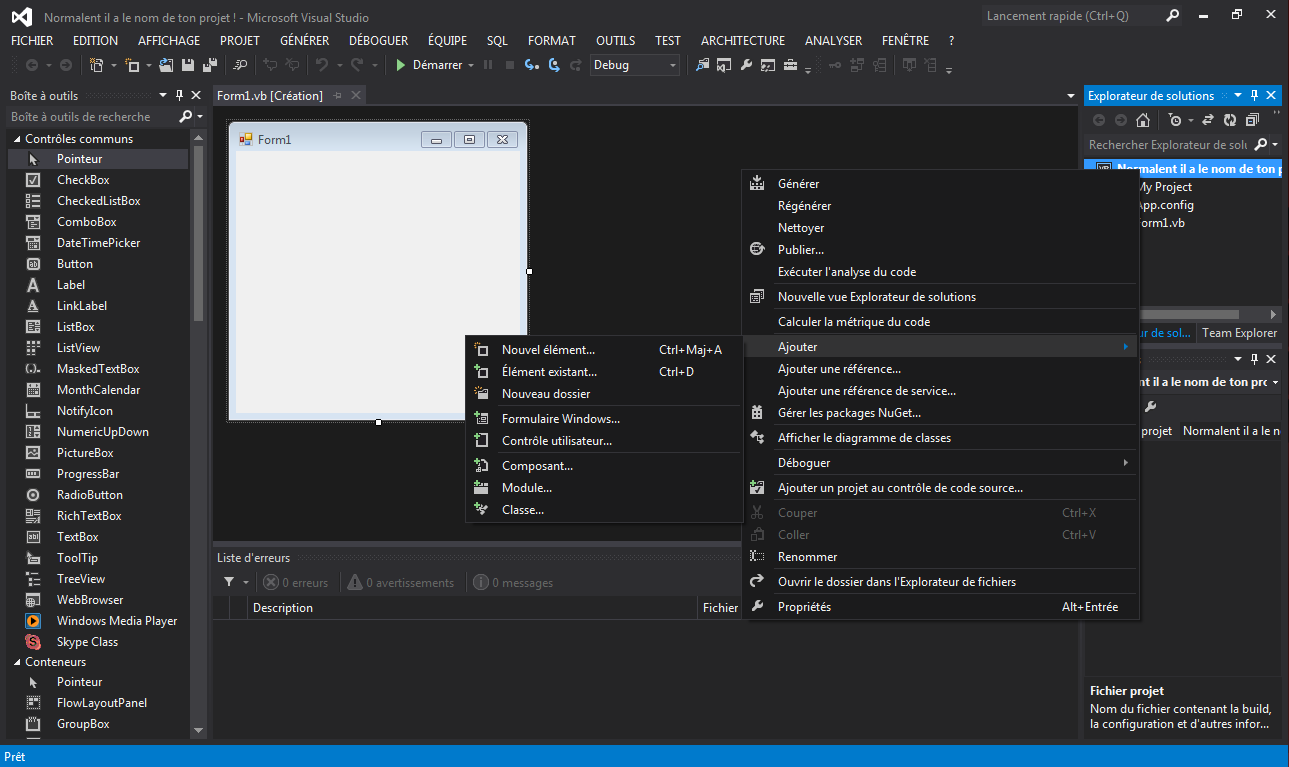Select the RadioButton control in toolbox
1289x767 pixels.
98,495
